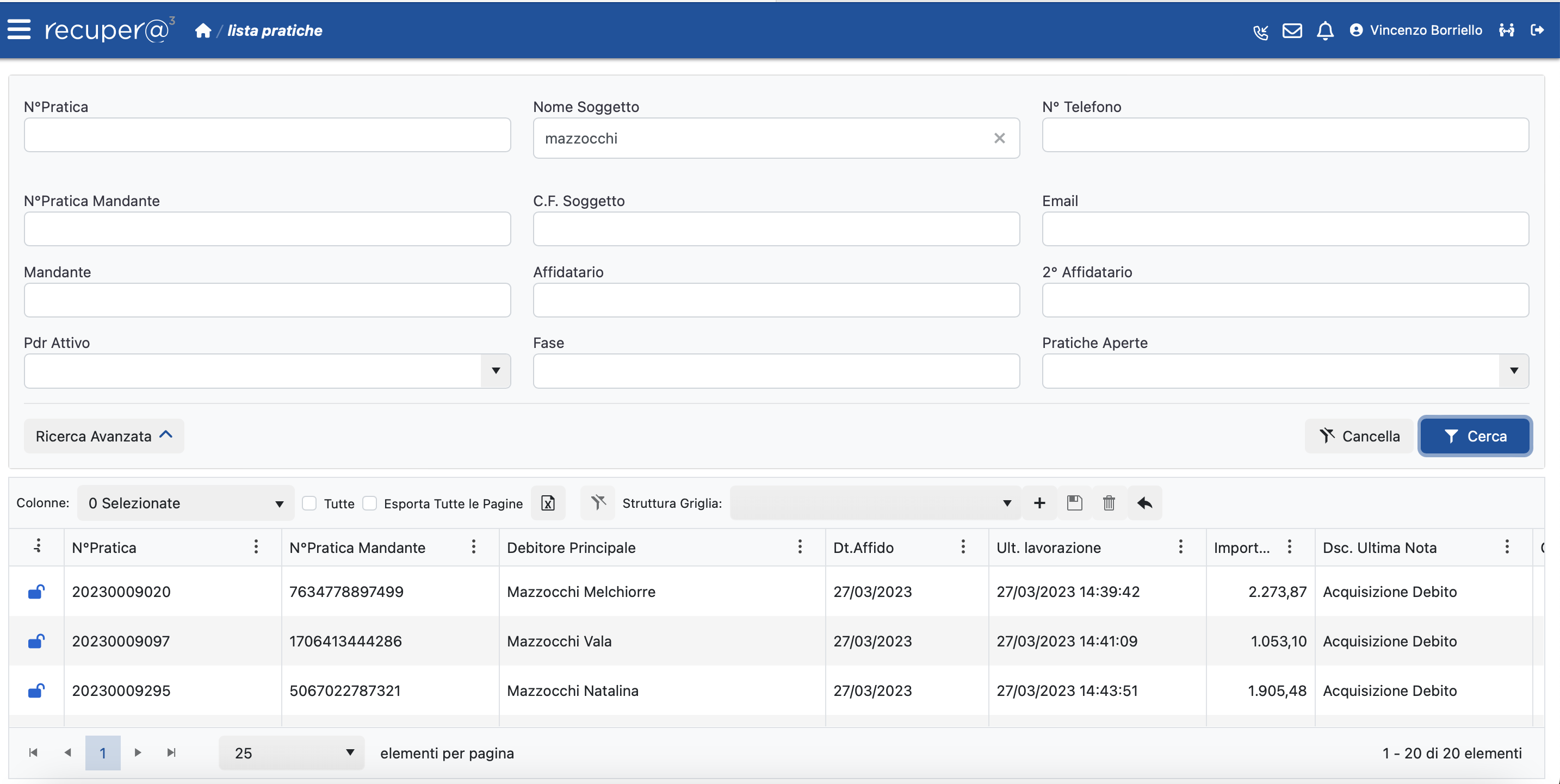This screenshot has width=1560, height=784.
Task: Save the grid structure with disk icon
Action: pos(1074,503)
